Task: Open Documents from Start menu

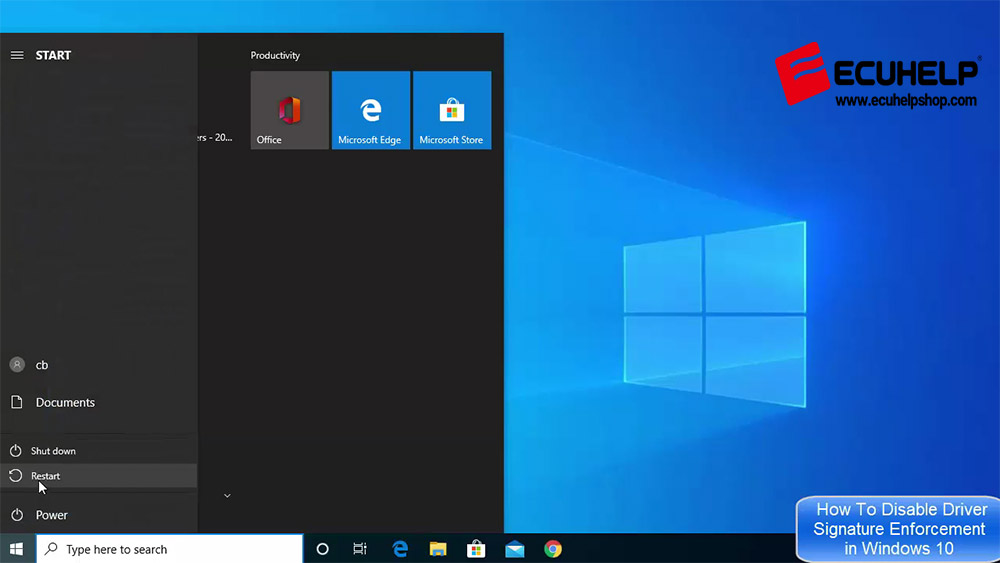Action: click(x=98, y=402)
